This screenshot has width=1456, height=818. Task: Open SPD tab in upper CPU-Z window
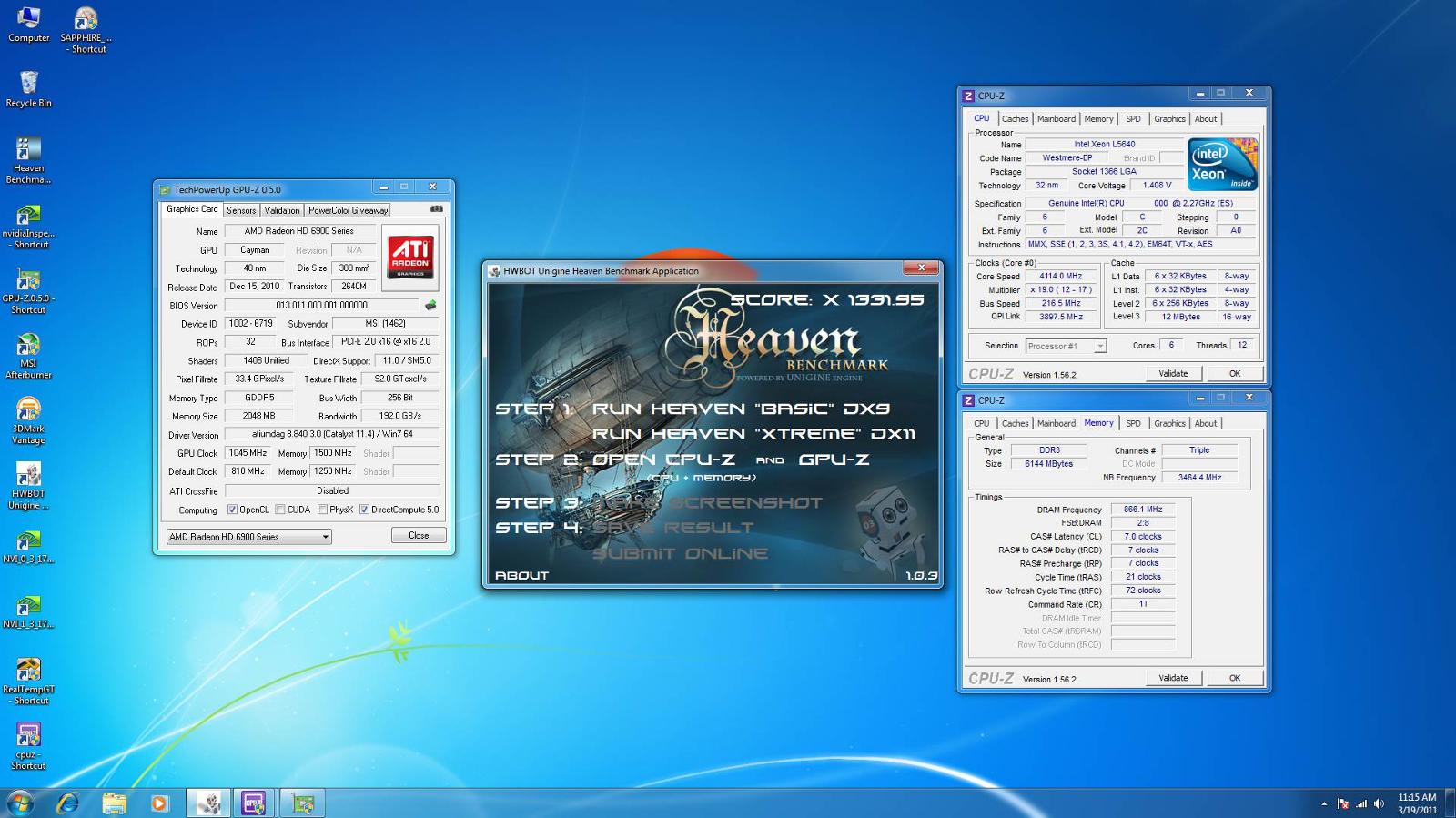1133,119
